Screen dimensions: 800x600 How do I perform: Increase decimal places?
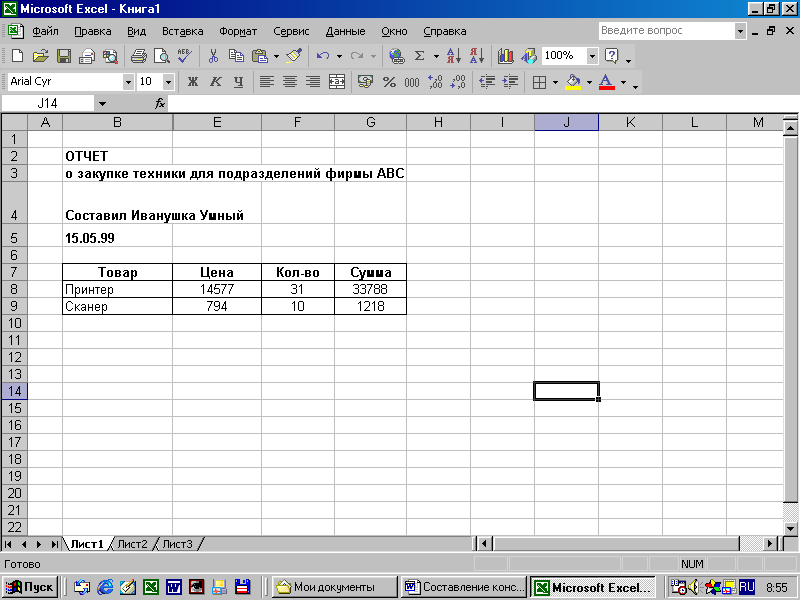click(435, 82)
